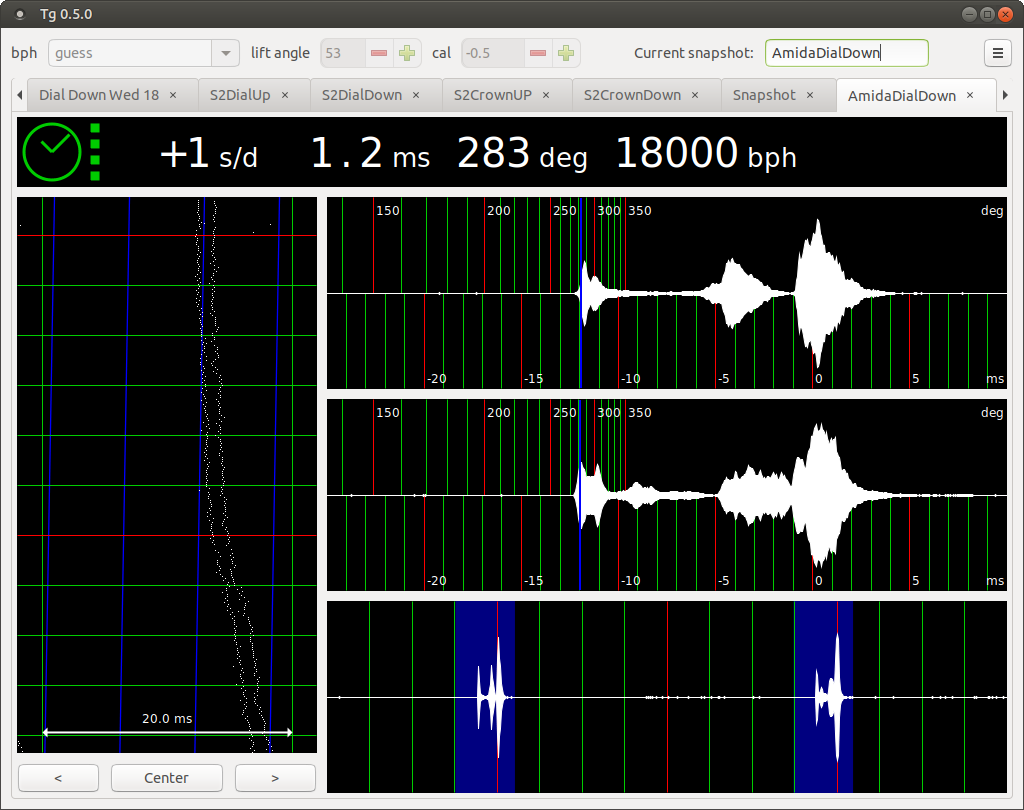Close the AmidaDialDown tab

pos(970,95)
